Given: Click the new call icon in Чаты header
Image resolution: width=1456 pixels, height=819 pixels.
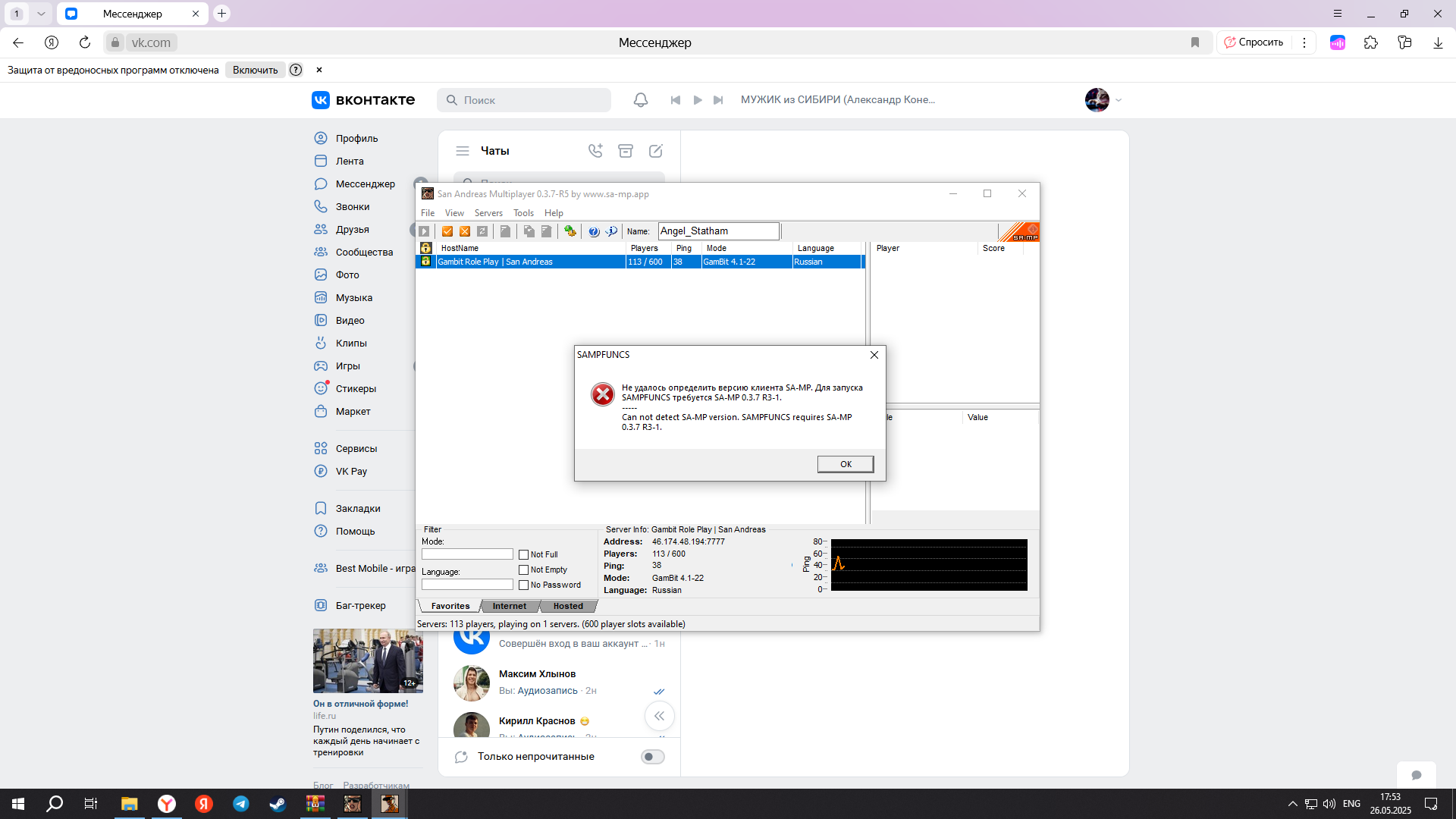Looking at the screenshot, I should pyautogui.click(x=595, y=151).
